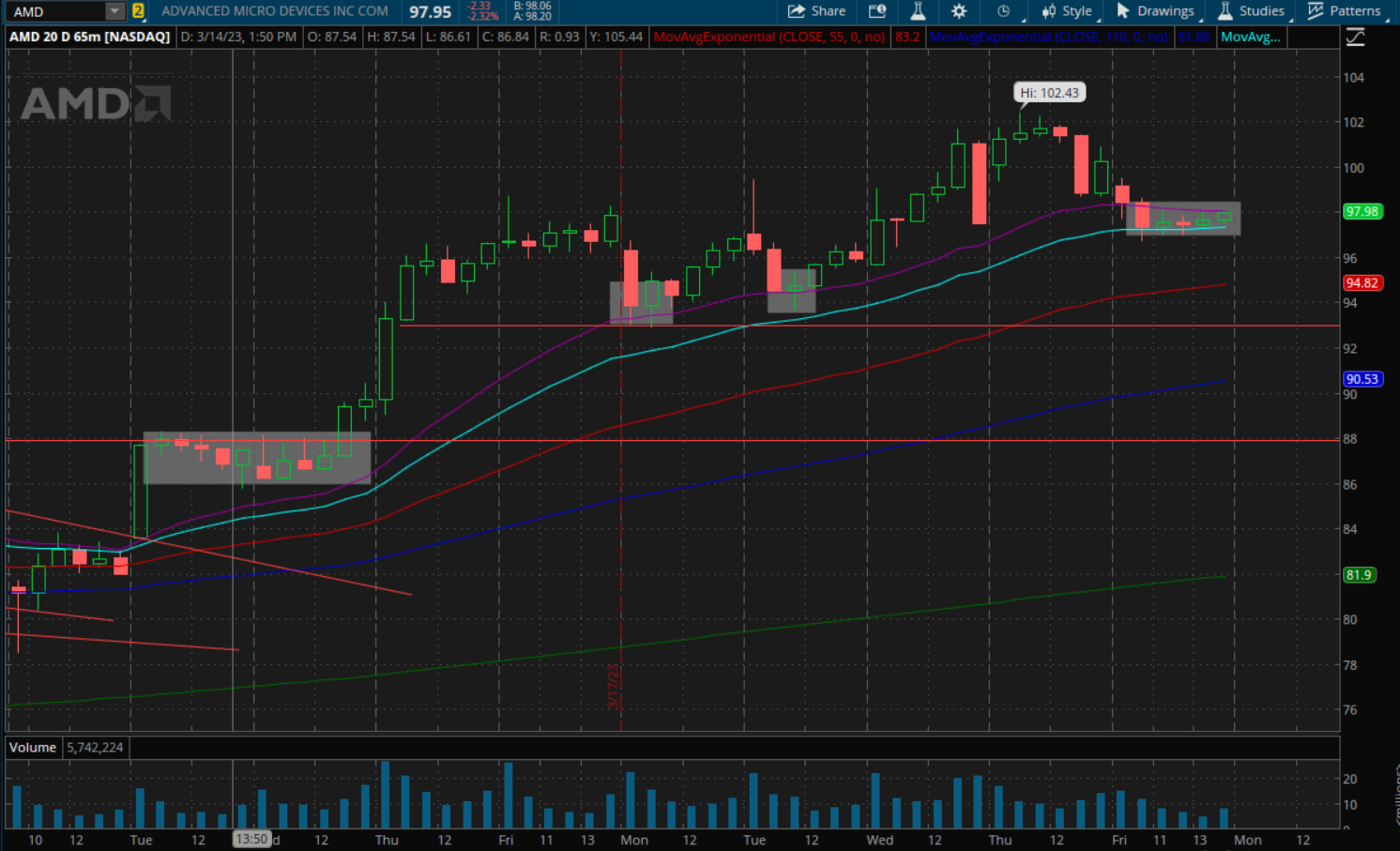
Task: Click the red 3/17/23 vertical date marker label
Action: [614, 686]
